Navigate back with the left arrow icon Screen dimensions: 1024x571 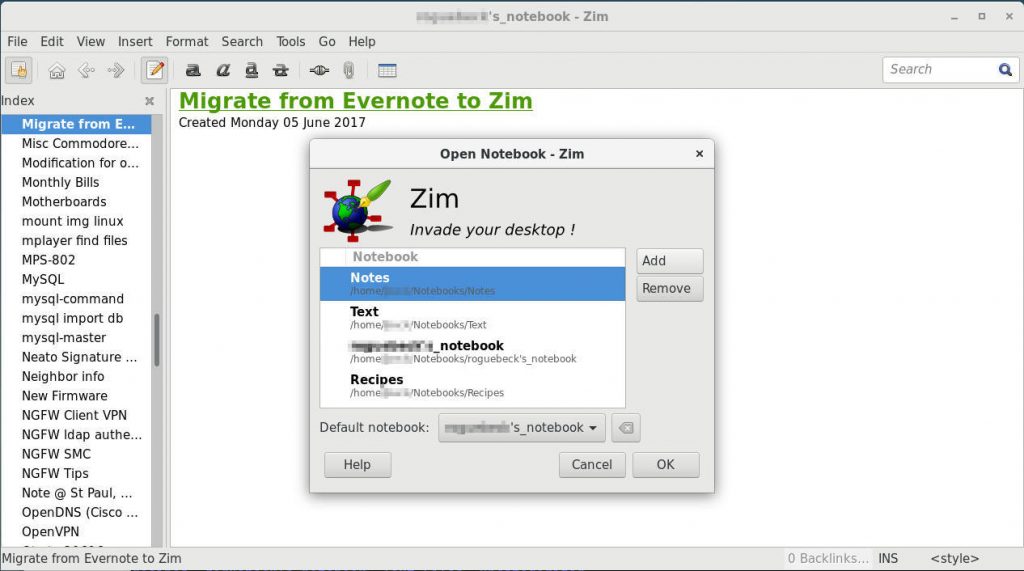[86, 70]
